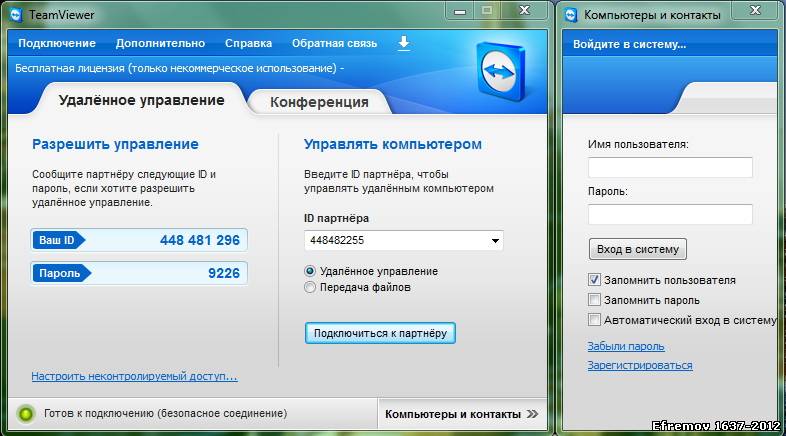Click the Забыли пароль link

[626, 346]
